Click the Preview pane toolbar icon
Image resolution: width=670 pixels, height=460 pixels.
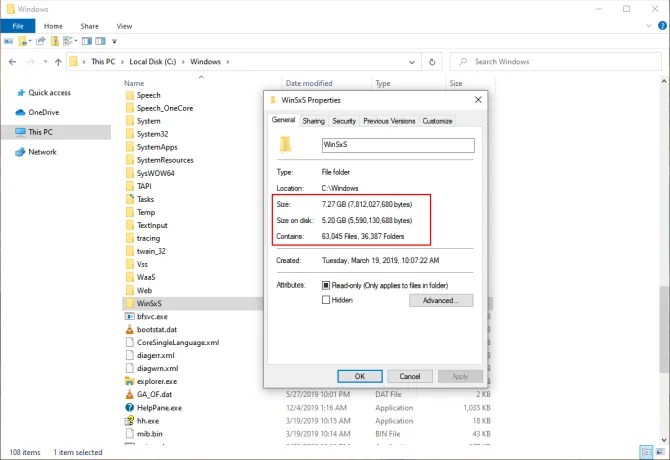[87, 41]
